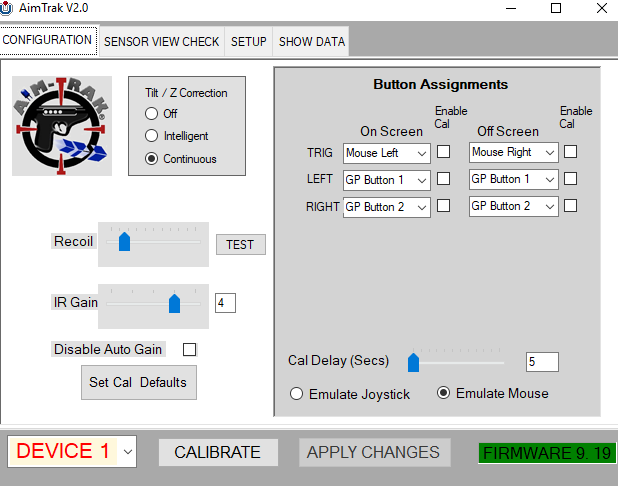Screen dimensions: 618x486
Task: Click the AimTrak title bar app icon
Action: (6, 8)
